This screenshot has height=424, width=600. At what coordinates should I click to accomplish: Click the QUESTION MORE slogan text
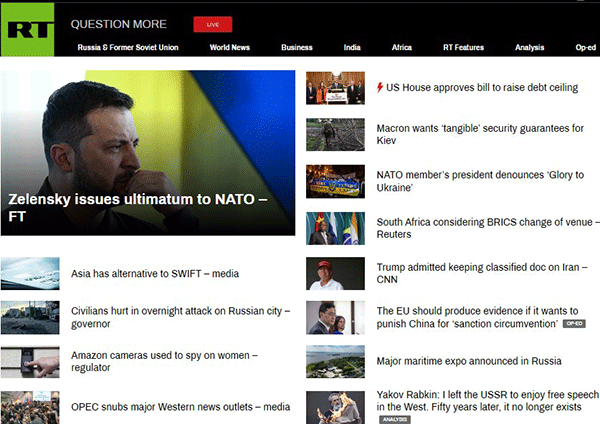point(119,24)
